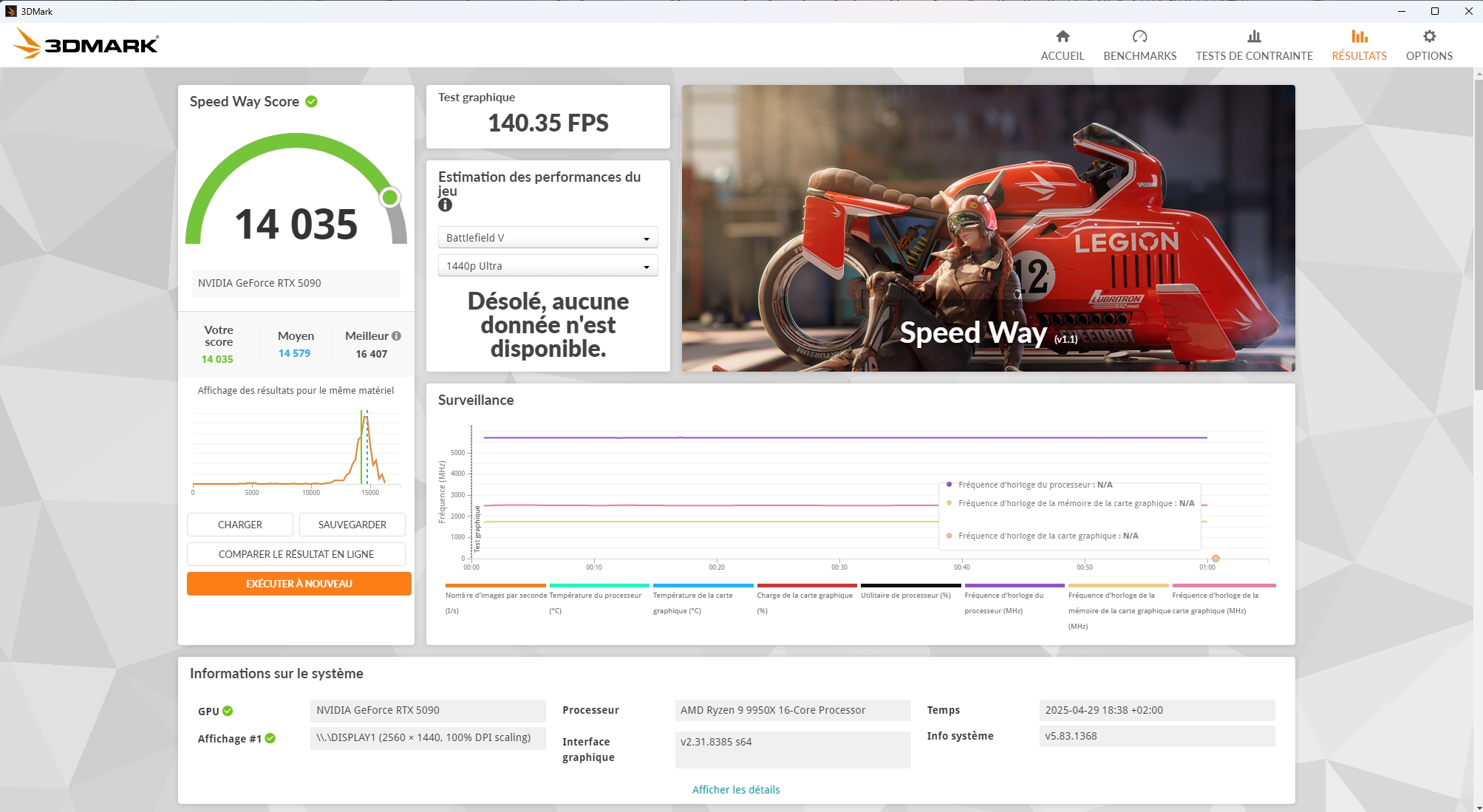Click the v5.83.1368 info système field
The width and height of the screenshot is (1483, 812).
(1156, 736)
